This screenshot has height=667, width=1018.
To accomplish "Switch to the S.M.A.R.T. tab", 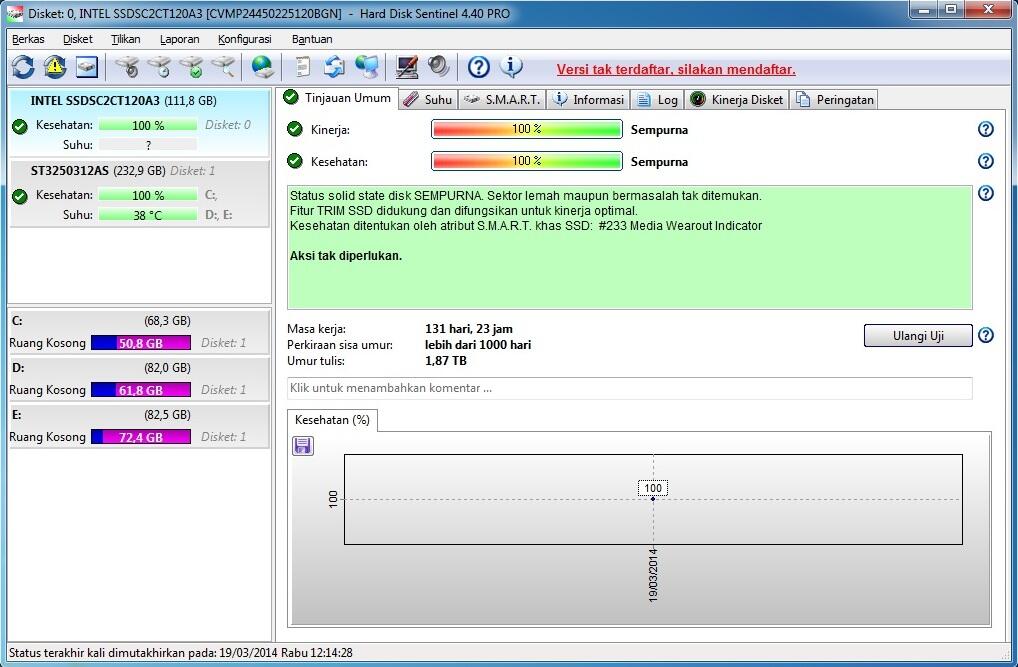I will point(503,99).
